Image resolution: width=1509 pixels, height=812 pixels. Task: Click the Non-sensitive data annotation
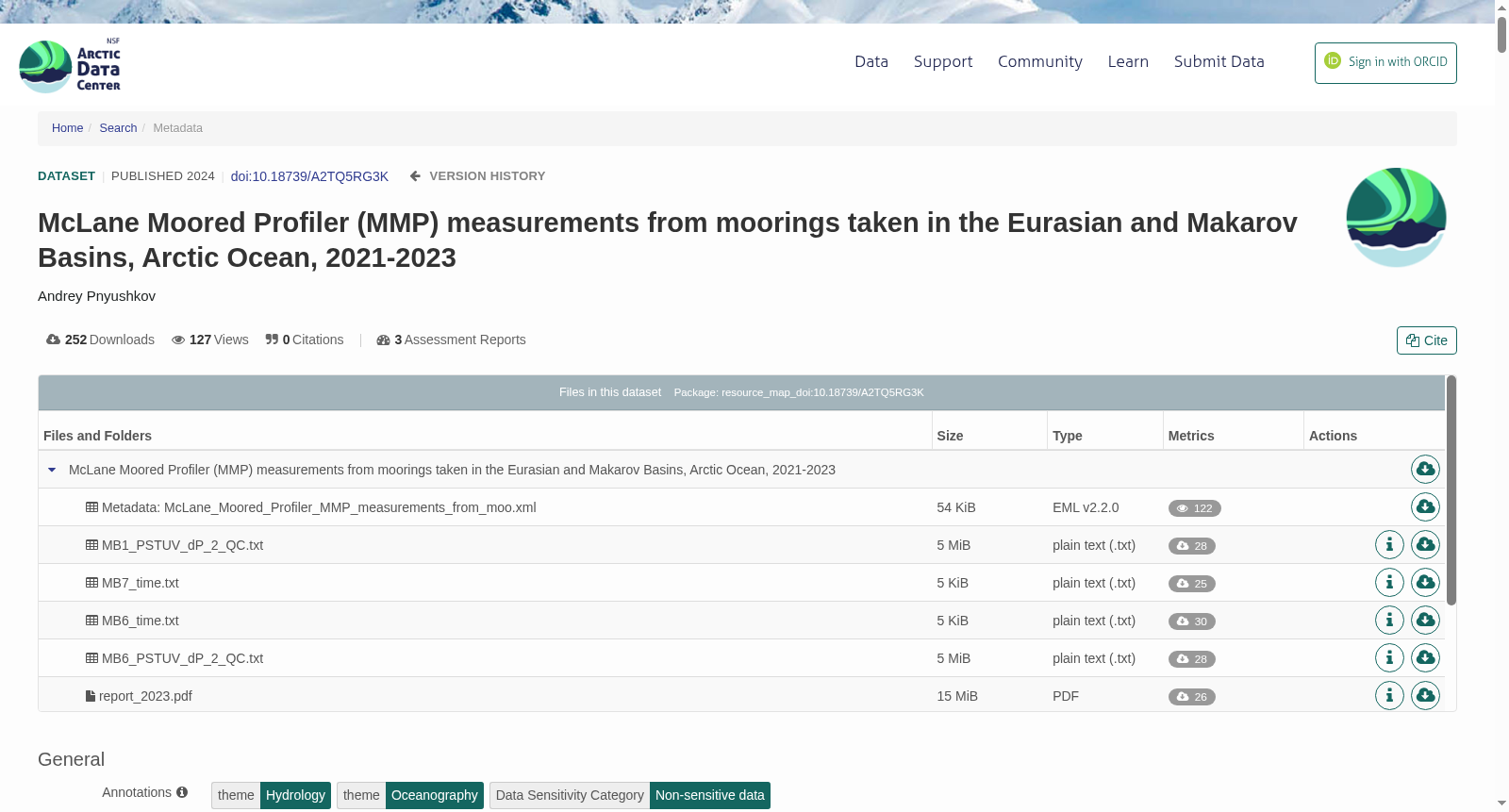click(709, 795)
